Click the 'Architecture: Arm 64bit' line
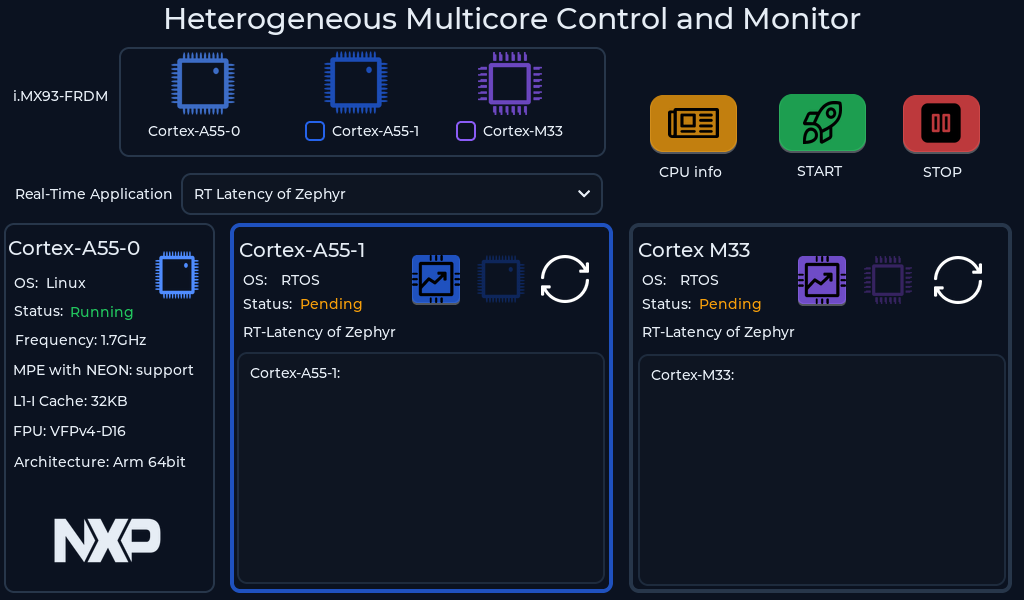The image size is (1024, 600). pos(99,462)
